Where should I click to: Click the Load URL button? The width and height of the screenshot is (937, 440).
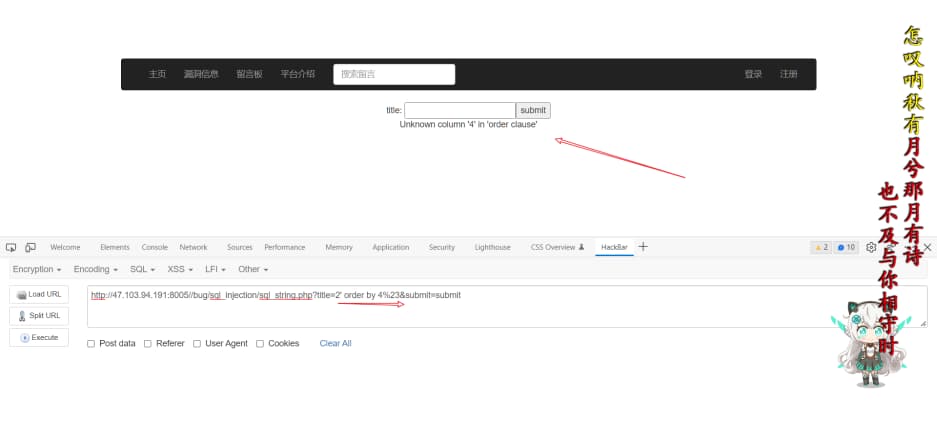coord(39,295)
